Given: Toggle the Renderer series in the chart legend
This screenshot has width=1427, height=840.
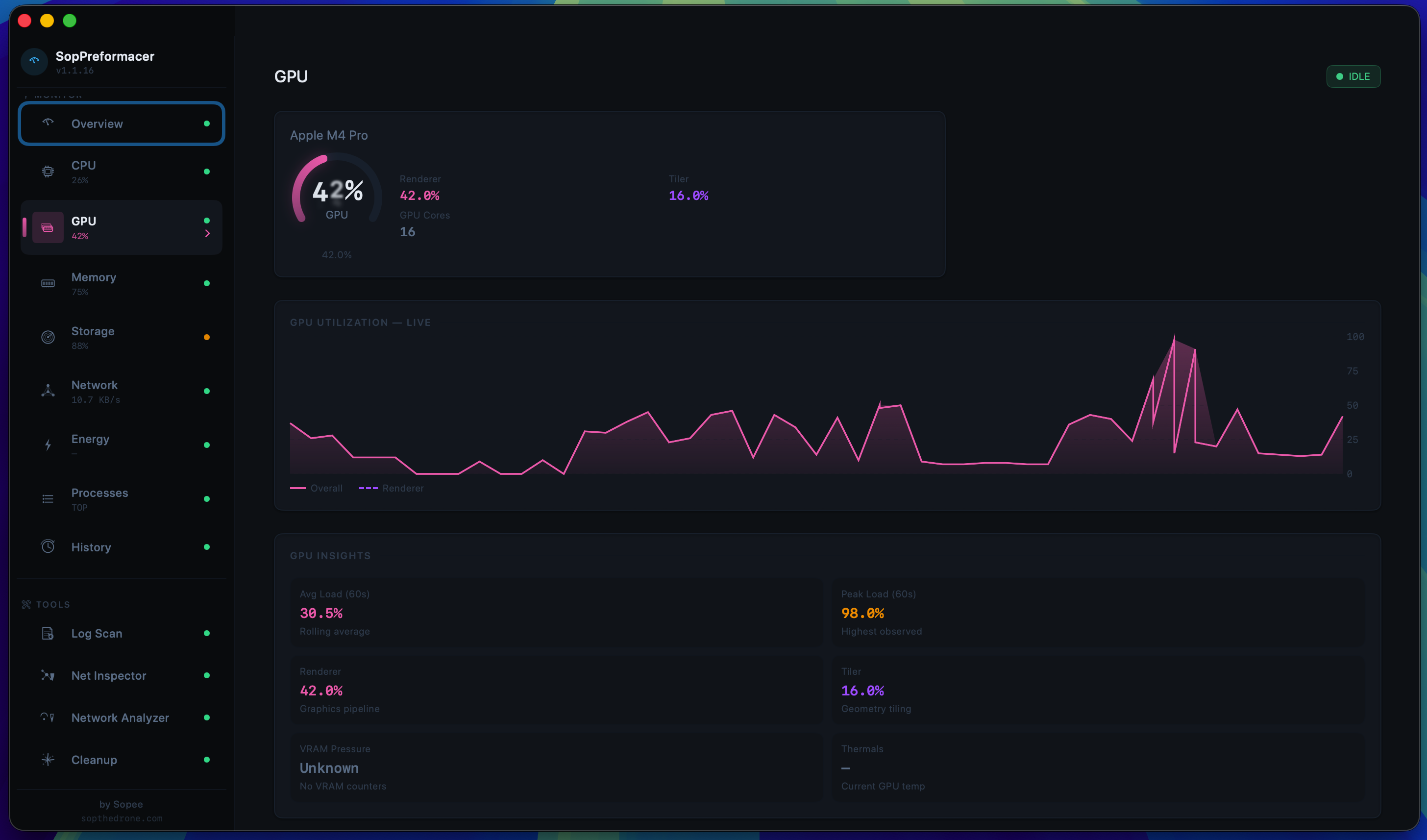Looking at the screenshot, I should 391,488.
